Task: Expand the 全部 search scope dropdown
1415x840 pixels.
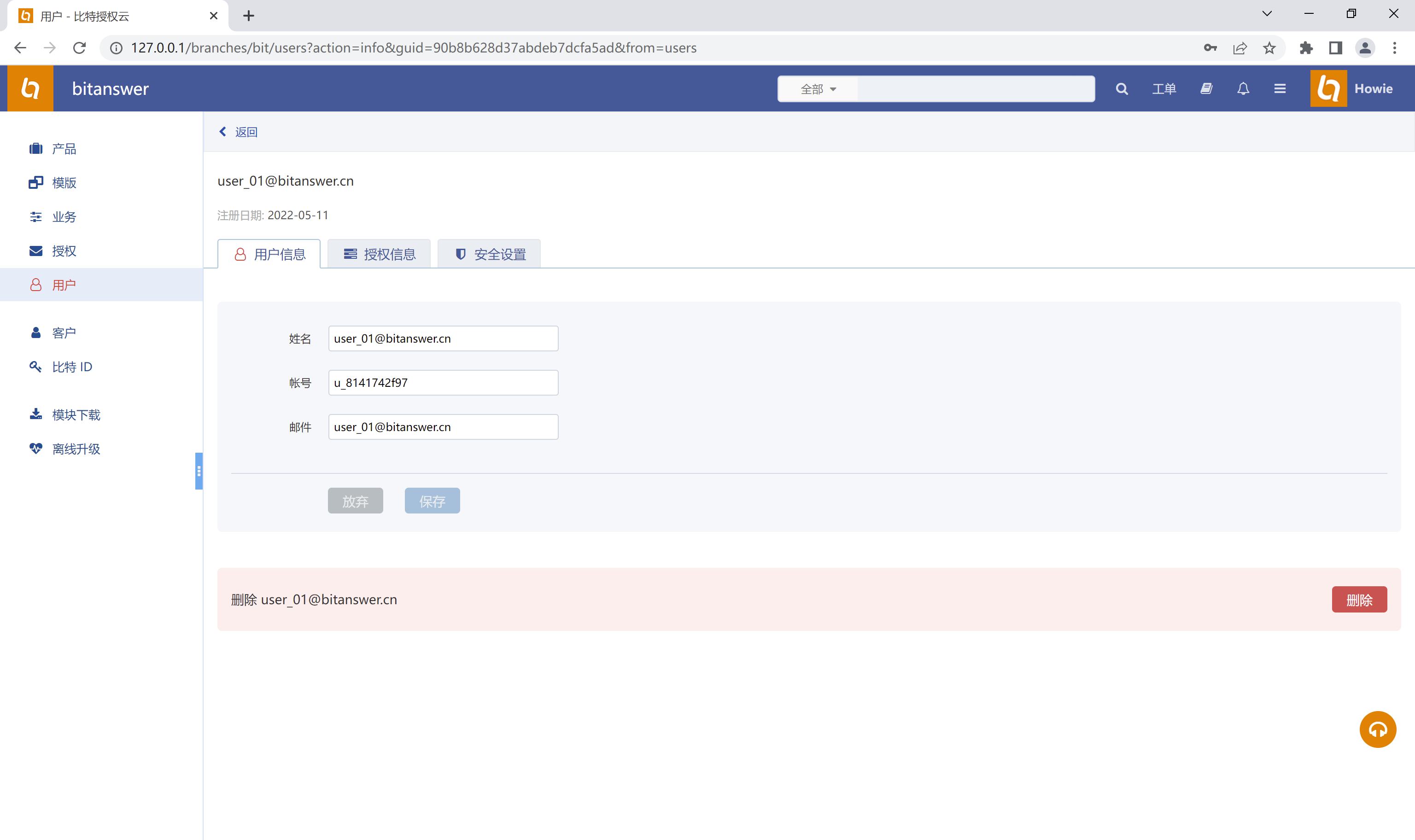Action: [x=818, y=89]
